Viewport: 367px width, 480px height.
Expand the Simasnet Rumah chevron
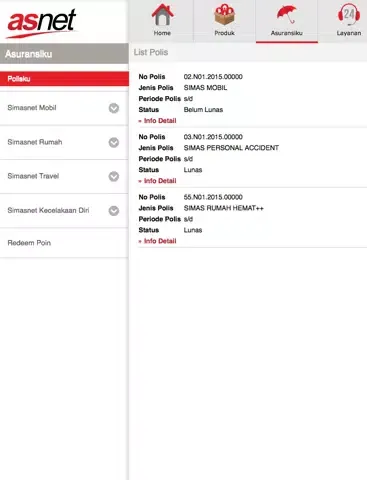click(114, 142)
